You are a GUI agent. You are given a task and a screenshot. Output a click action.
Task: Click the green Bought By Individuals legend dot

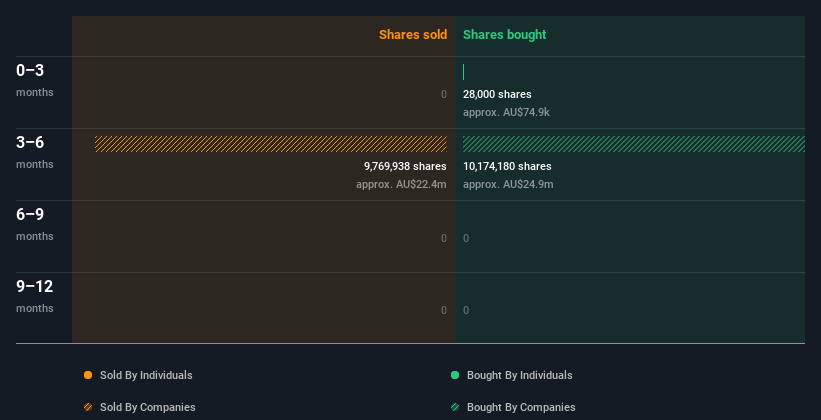coord(455,375)
